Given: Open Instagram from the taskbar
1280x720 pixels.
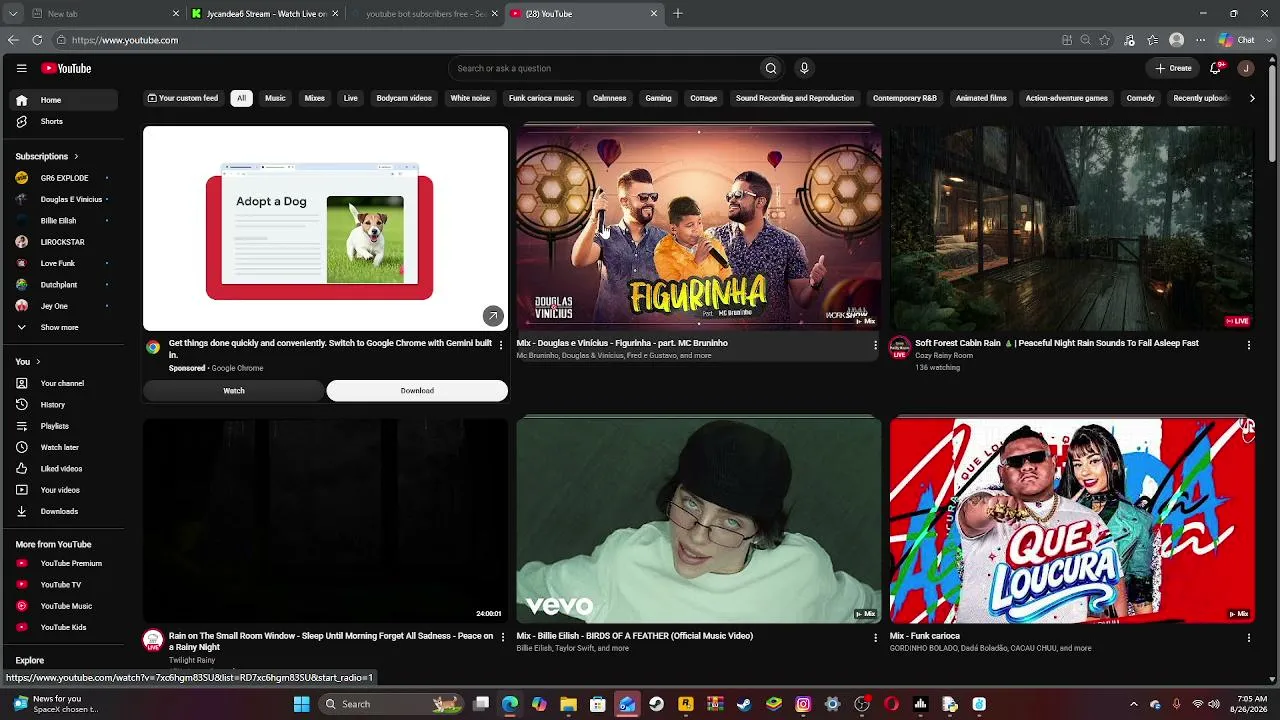Looking at the screenshot, I should click(803, 704).
